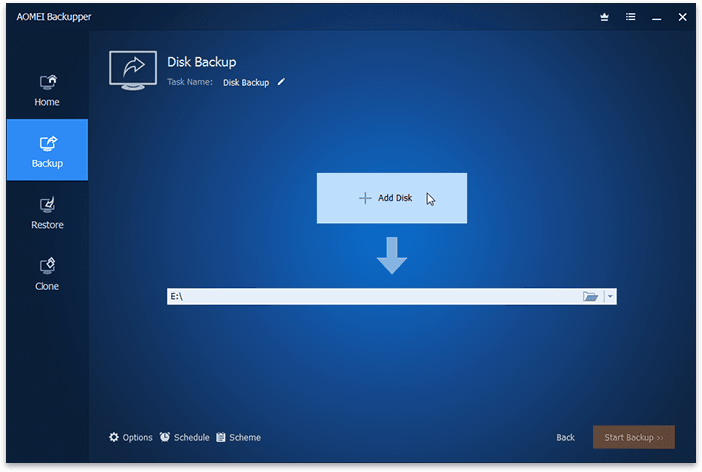Click the crown upgrade icon in title bar

tap(604, 16)
